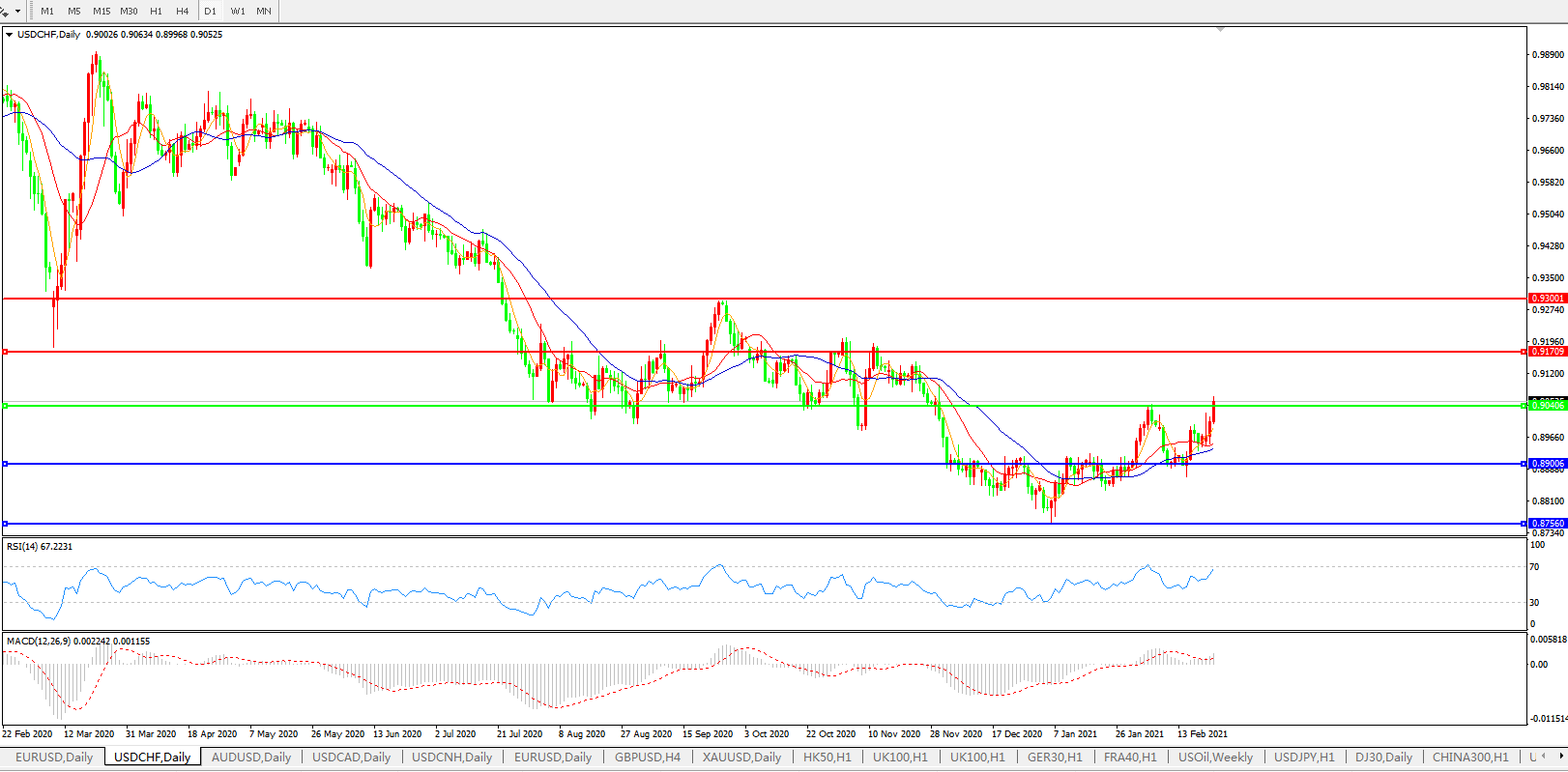Switch to the XAUUSD,Daily chart tab

coord(741,758)
